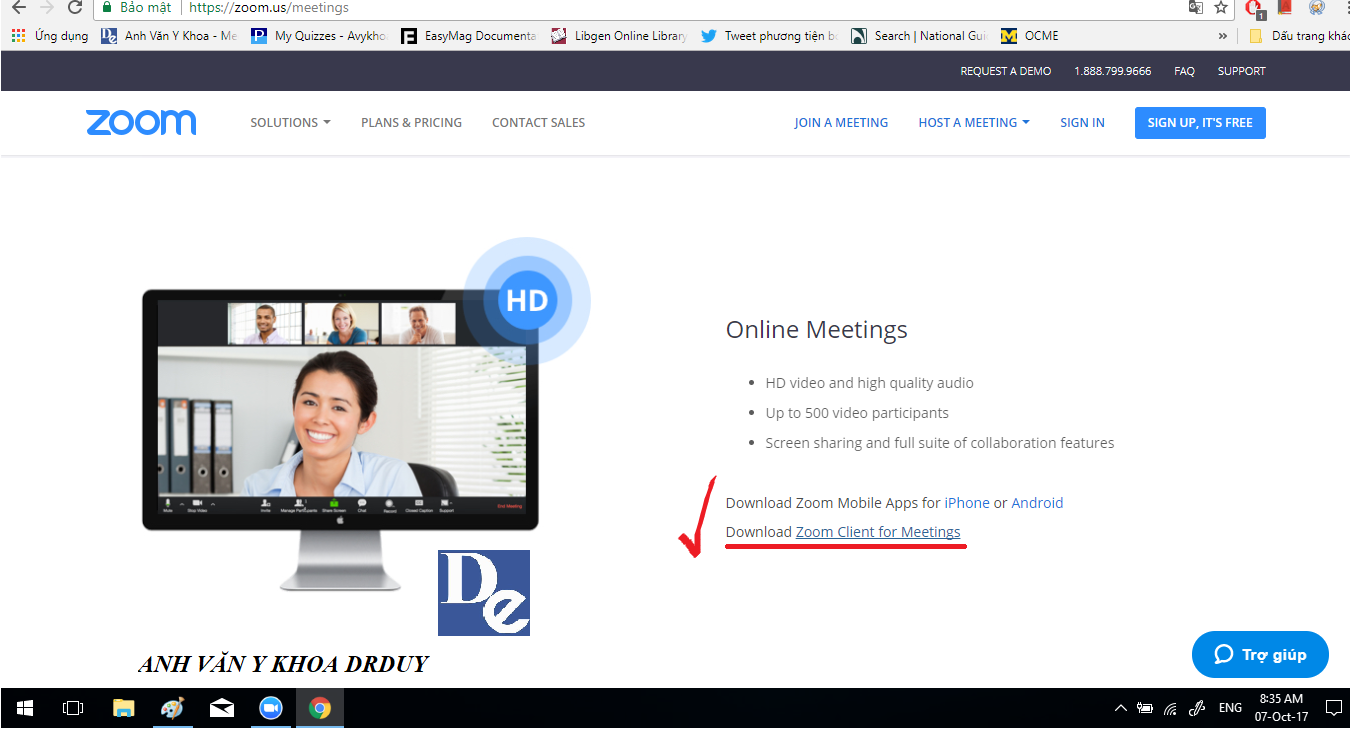Open the red Opera-style extension icon
This screenshot has height=730, width=1350.
click(1255, 8)
